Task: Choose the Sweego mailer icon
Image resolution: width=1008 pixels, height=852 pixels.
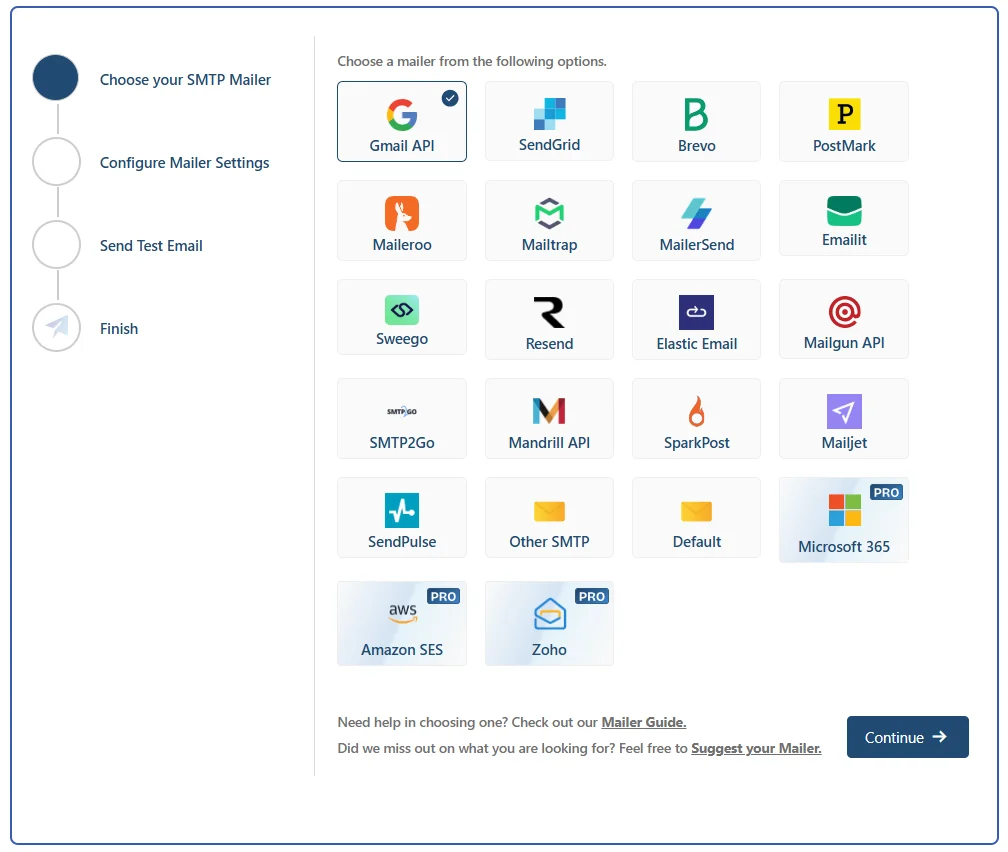Action: [401, 318]
